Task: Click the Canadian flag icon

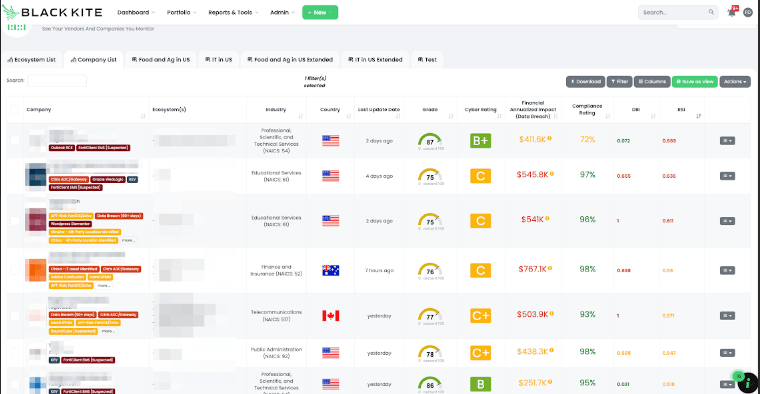Action: pos(331,315)
